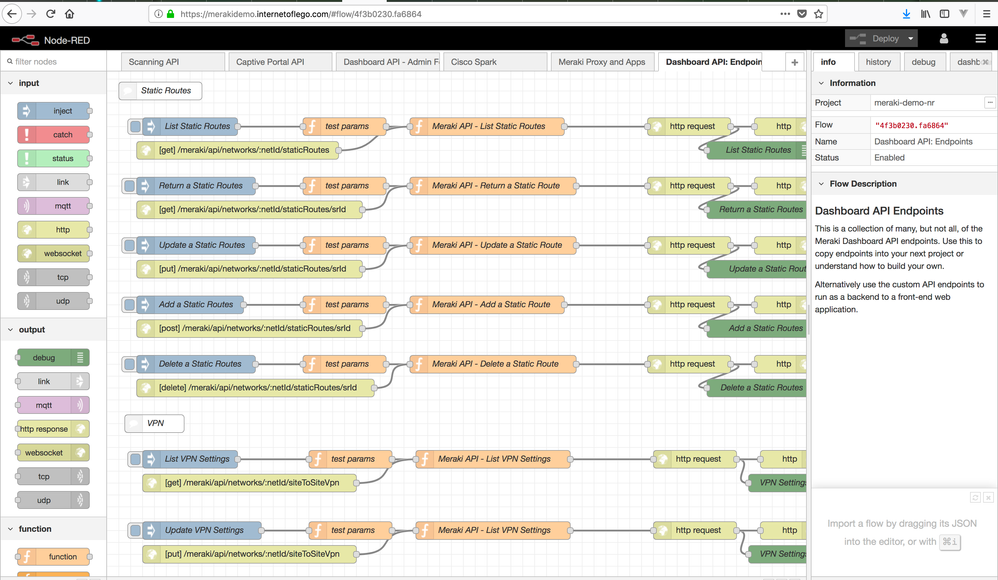Collapse the output palette category

(10, 329)
